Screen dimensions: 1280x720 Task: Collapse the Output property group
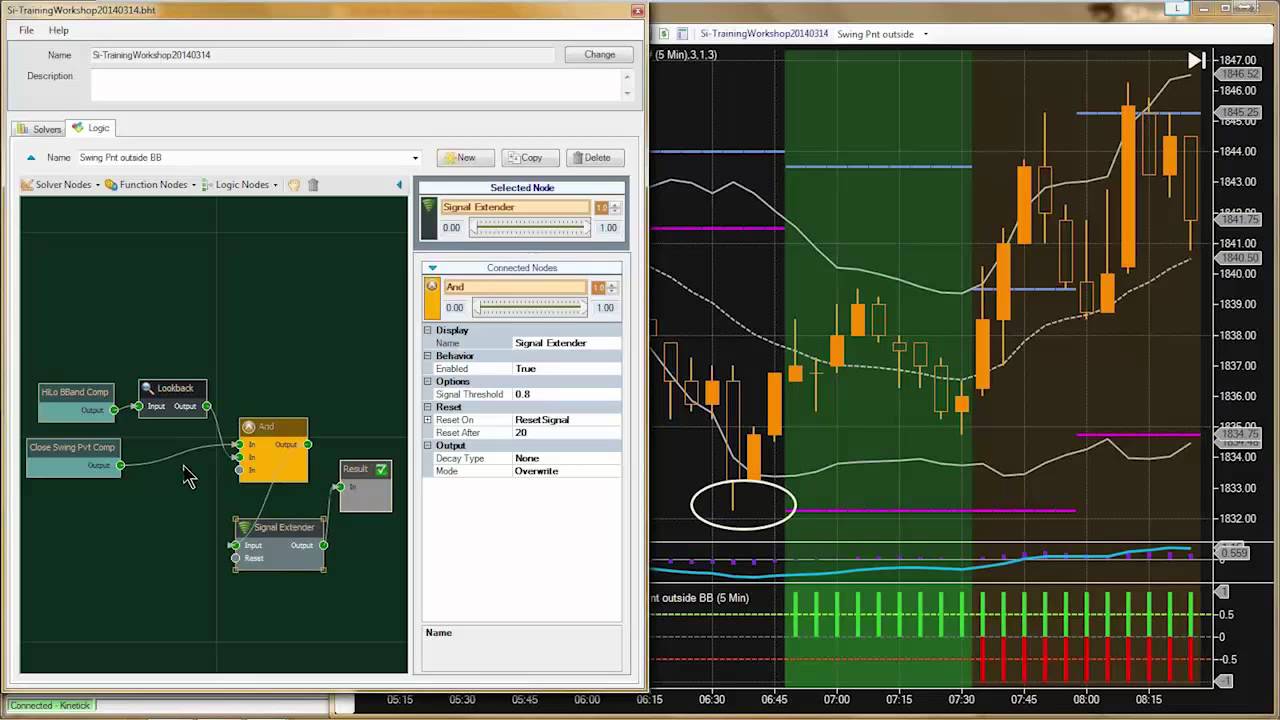click(428, 446)
